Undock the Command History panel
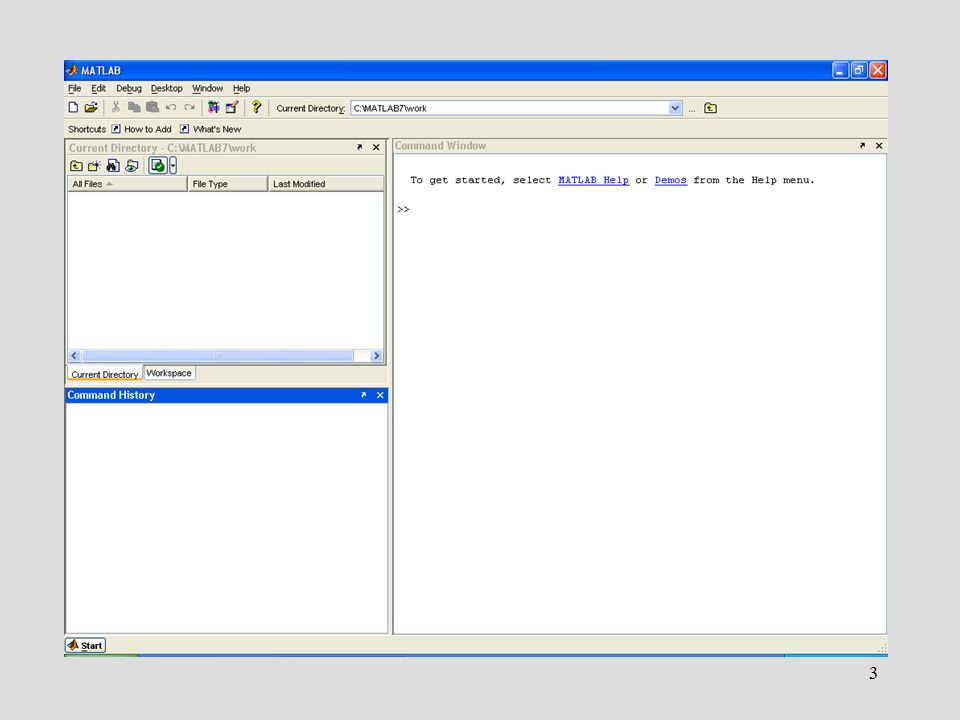960x720 pixels. pyautogui.click(x=364, y=395)
